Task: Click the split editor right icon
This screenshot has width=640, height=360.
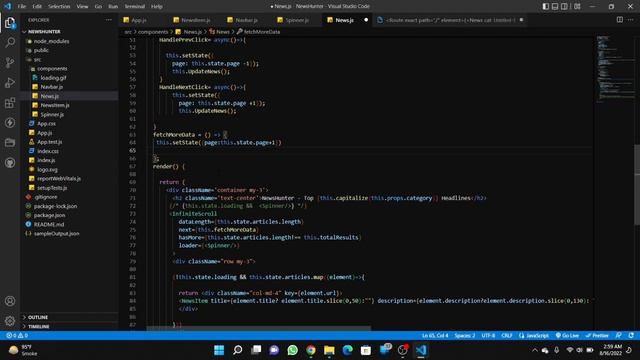Action: pos(620,20)
